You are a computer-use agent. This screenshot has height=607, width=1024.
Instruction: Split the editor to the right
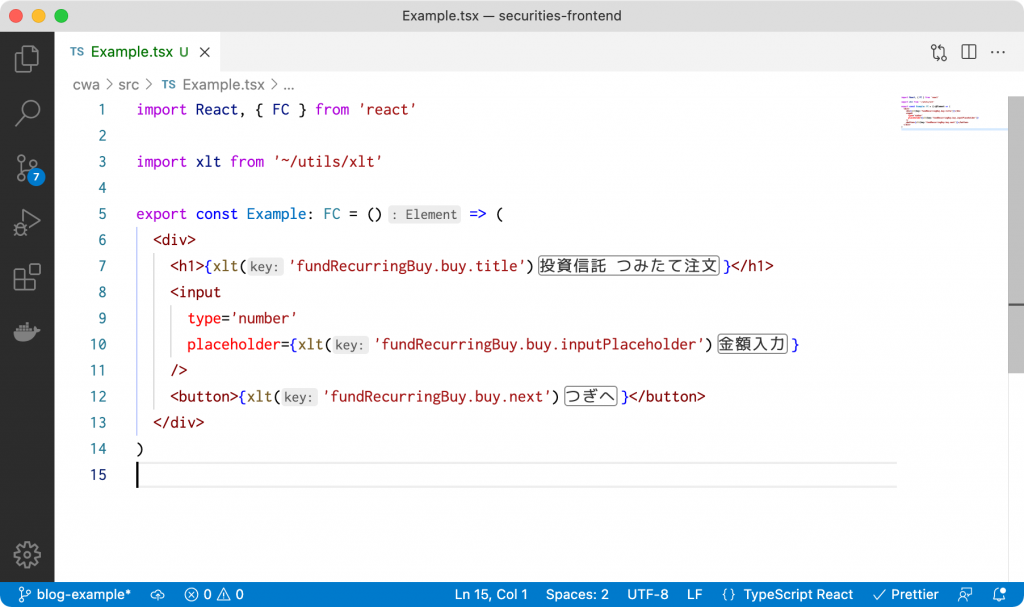pos(968,52)
